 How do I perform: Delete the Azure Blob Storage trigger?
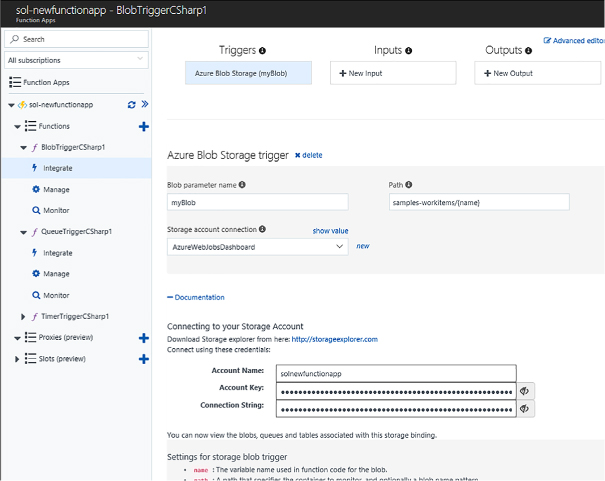pos(309,155)
